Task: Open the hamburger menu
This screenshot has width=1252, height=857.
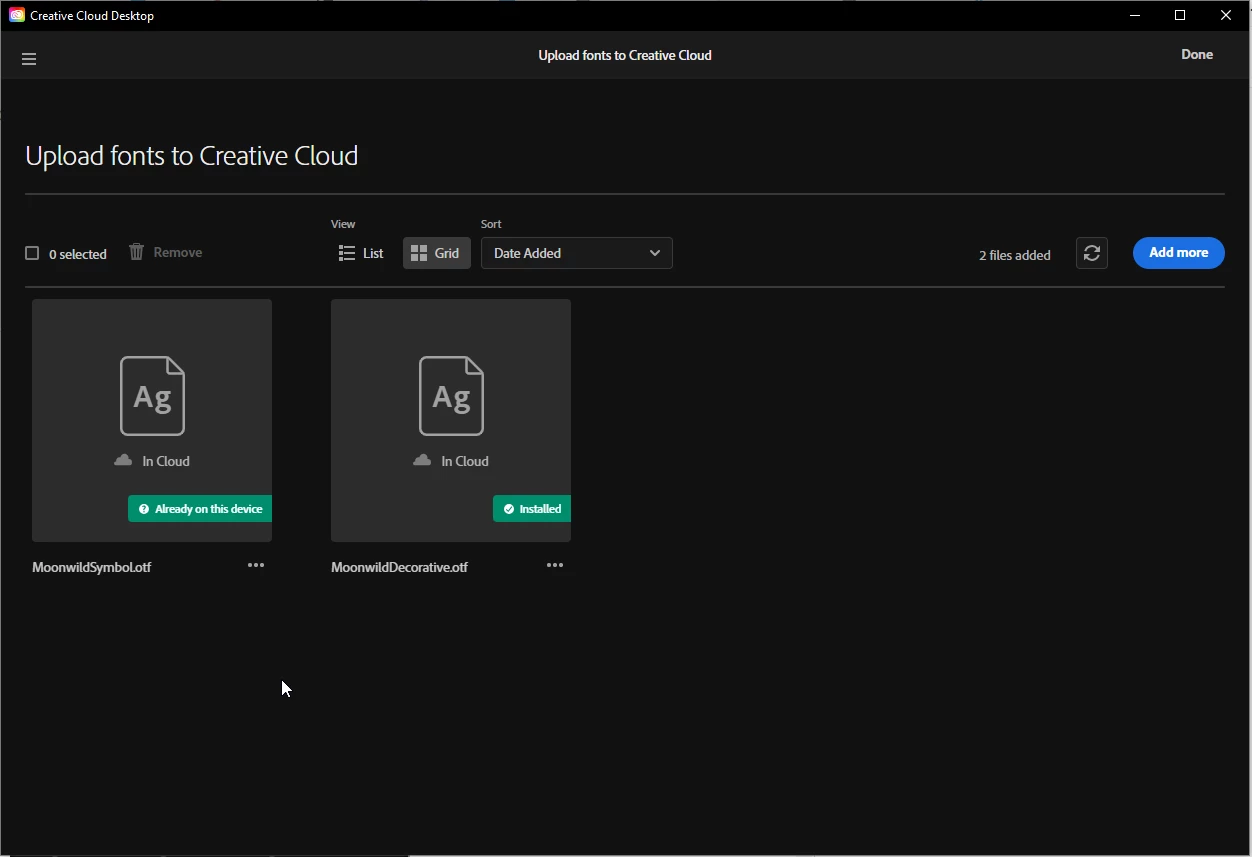Action: (29, 59)
